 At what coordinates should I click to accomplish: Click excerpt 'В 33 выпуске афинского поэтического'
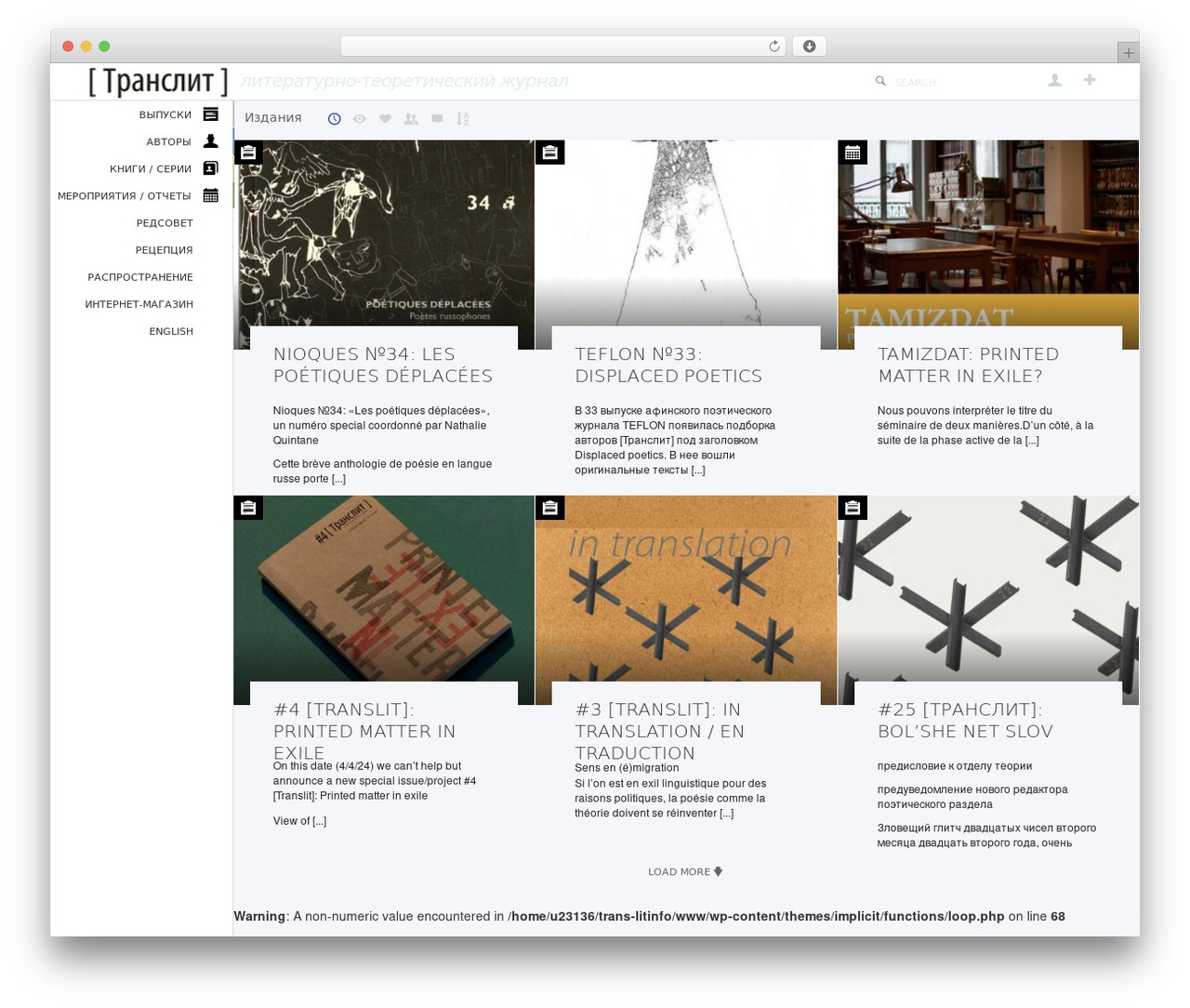675,440
